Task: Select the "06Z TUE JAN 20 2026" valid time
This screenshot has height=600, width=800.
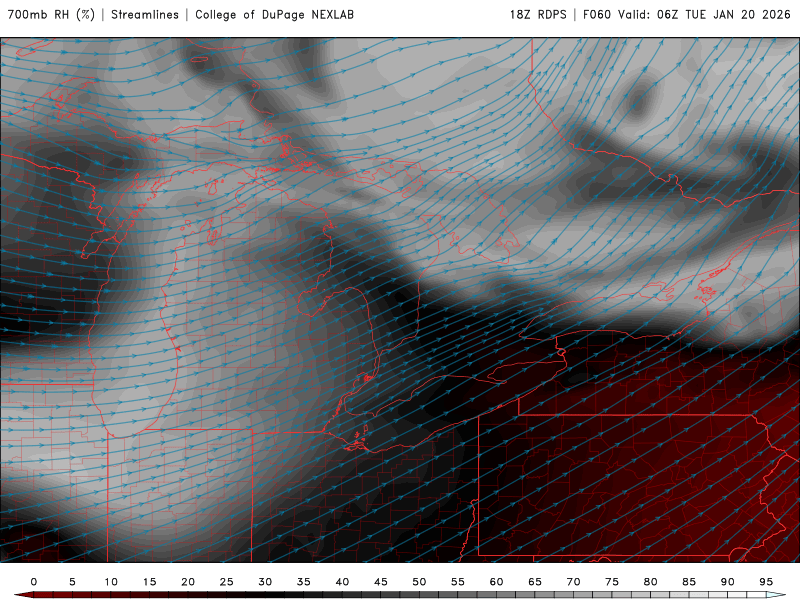Action: pos(723,14)
